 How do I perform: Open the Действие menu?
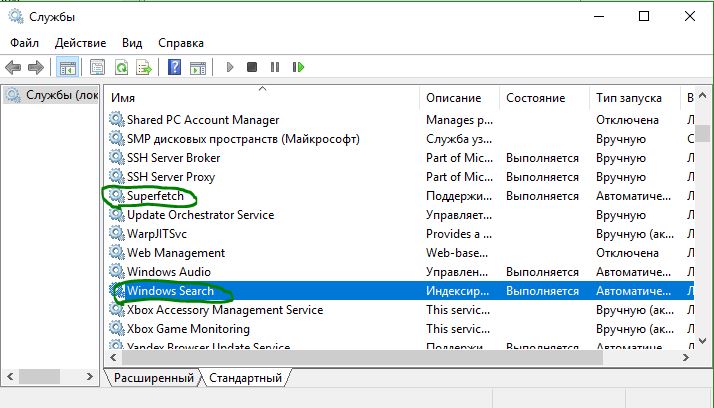click(81, 43)
